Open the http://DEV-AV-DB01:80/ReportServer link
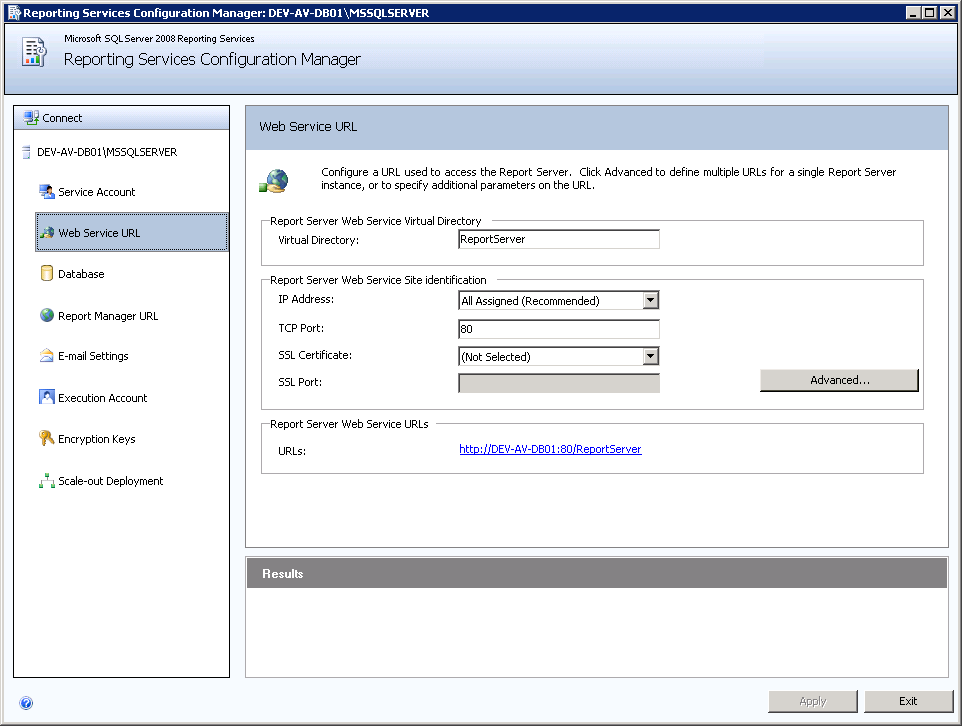The image size is (962, 726). pos(550,450)
